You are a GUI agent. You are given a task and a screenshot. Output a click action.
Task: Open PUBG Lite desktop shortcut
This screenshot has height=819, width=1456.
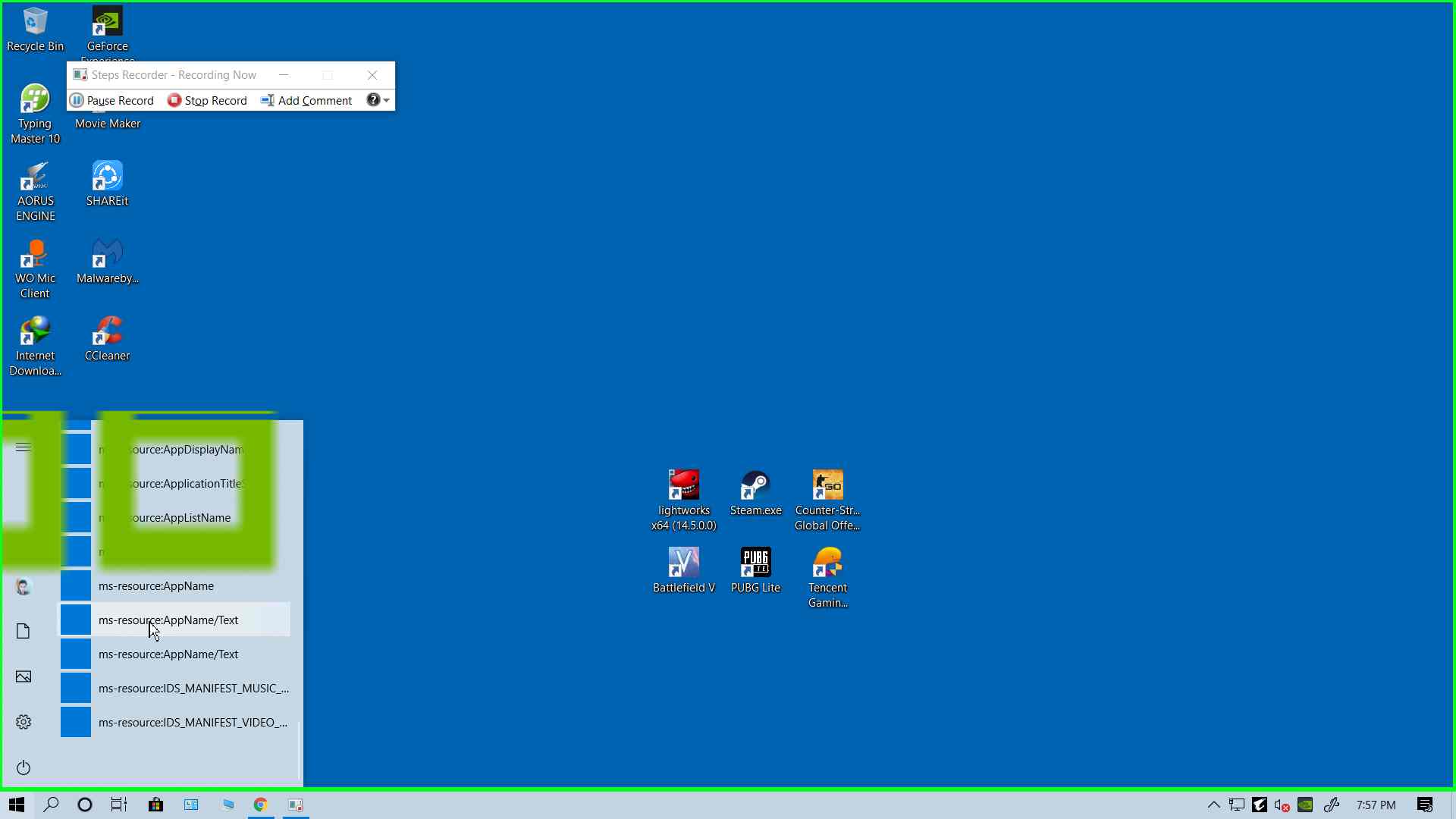755,570
